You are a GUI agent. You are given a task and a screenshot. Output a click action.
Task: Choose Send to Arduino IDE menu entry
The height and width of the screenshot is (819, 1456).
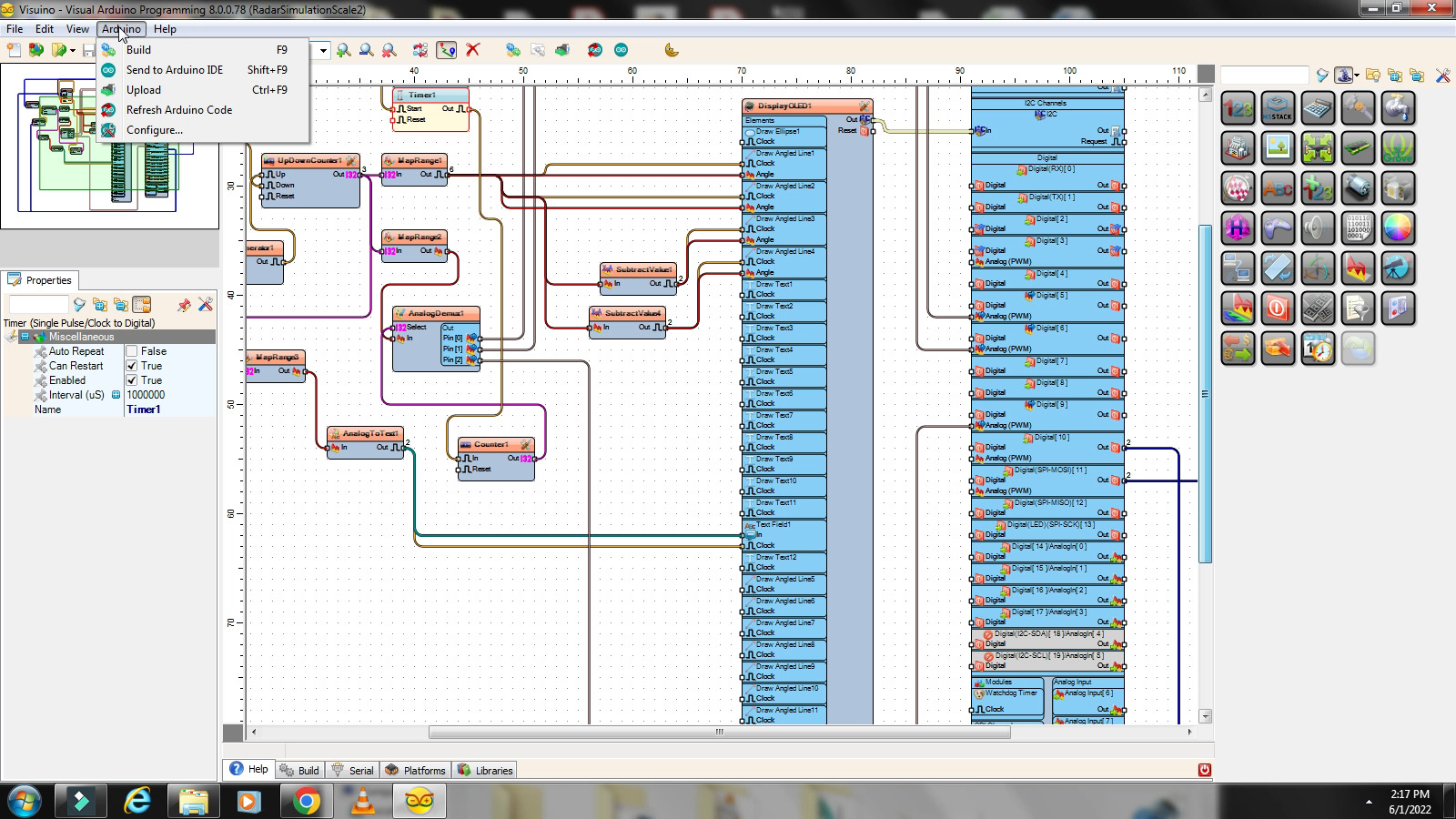click(174, 70)
